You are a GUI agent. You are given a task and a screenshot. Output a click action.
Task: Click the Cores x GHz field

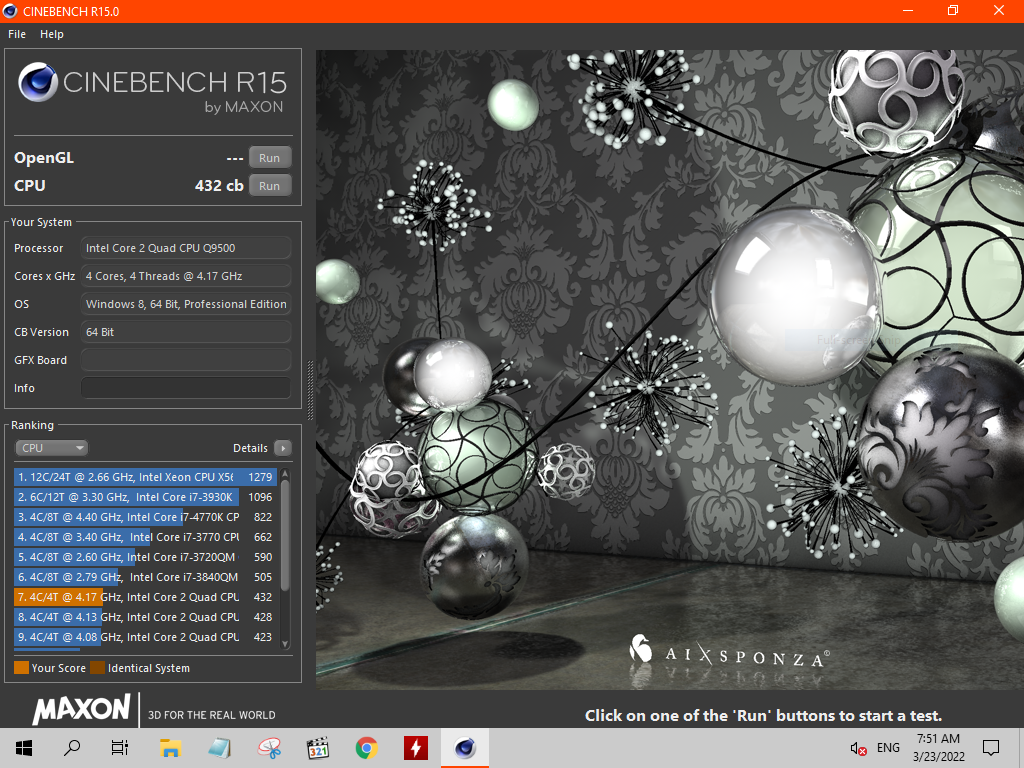(x=186, y=276)
